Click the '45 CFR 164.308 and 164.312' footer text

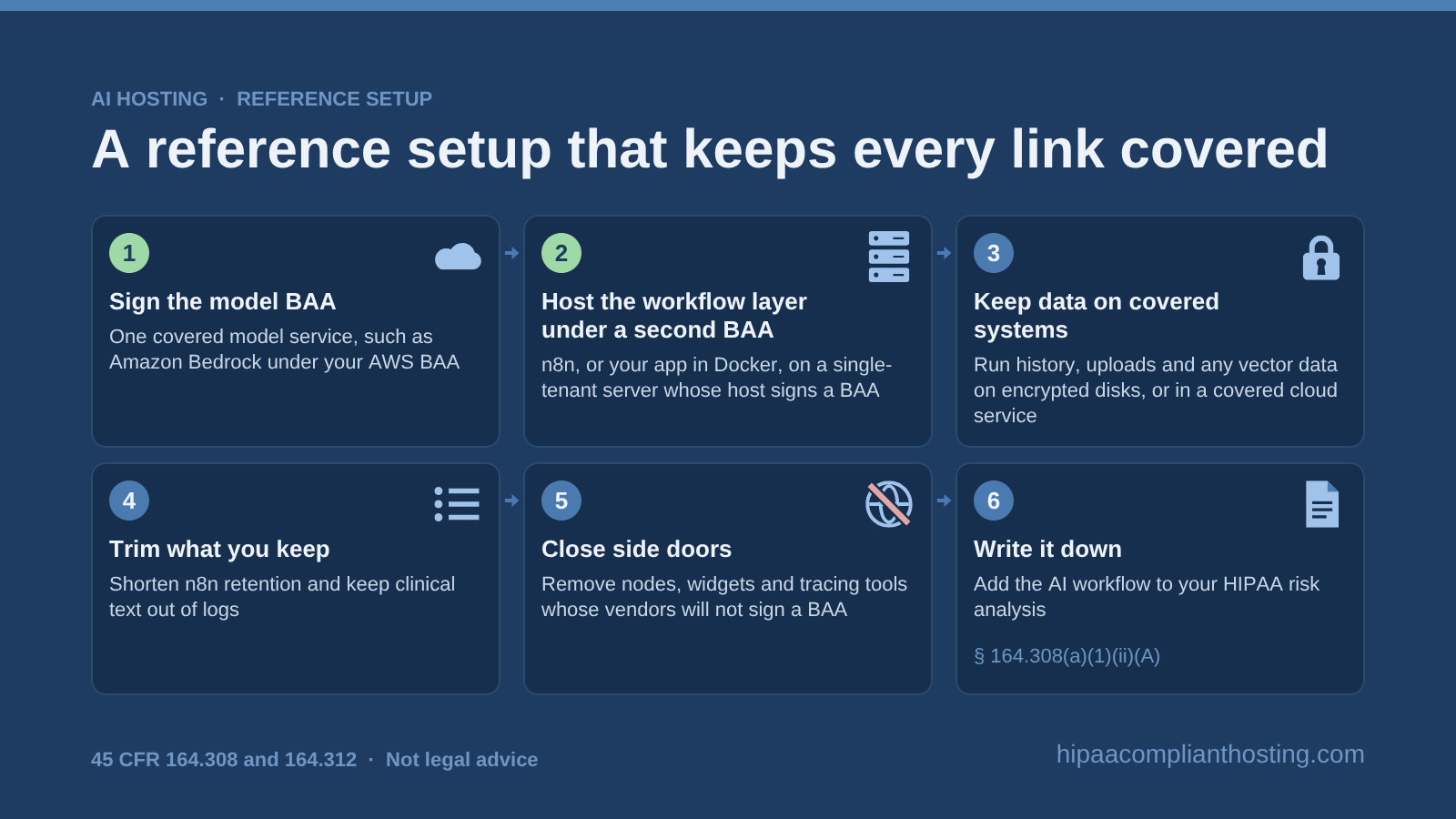pyautogui.click(x=224, y=760)
